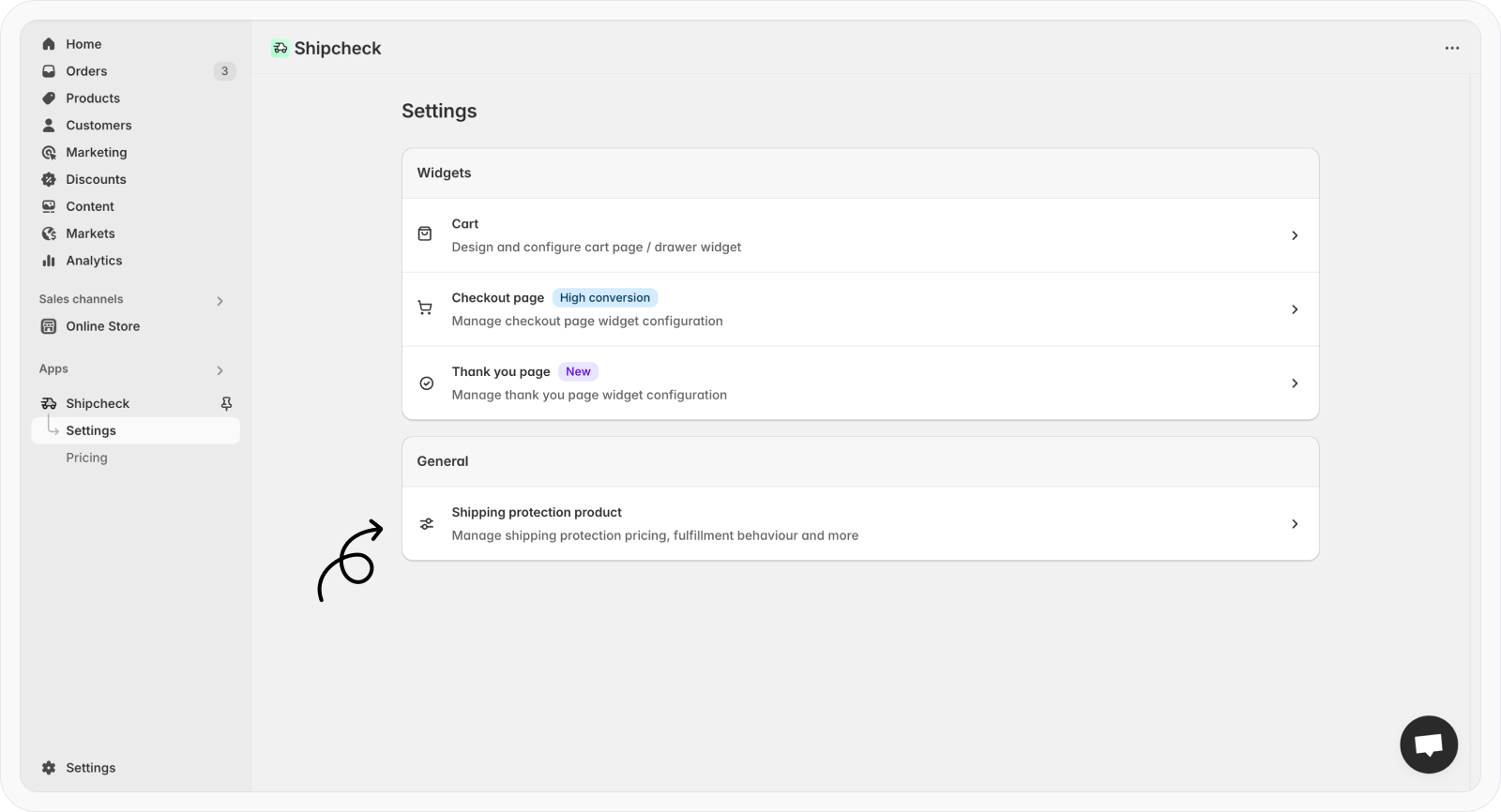Open Thank you page via its chevron
Image resolution: width=1501 pixels, height=812 pixels.
[1295, 383]
